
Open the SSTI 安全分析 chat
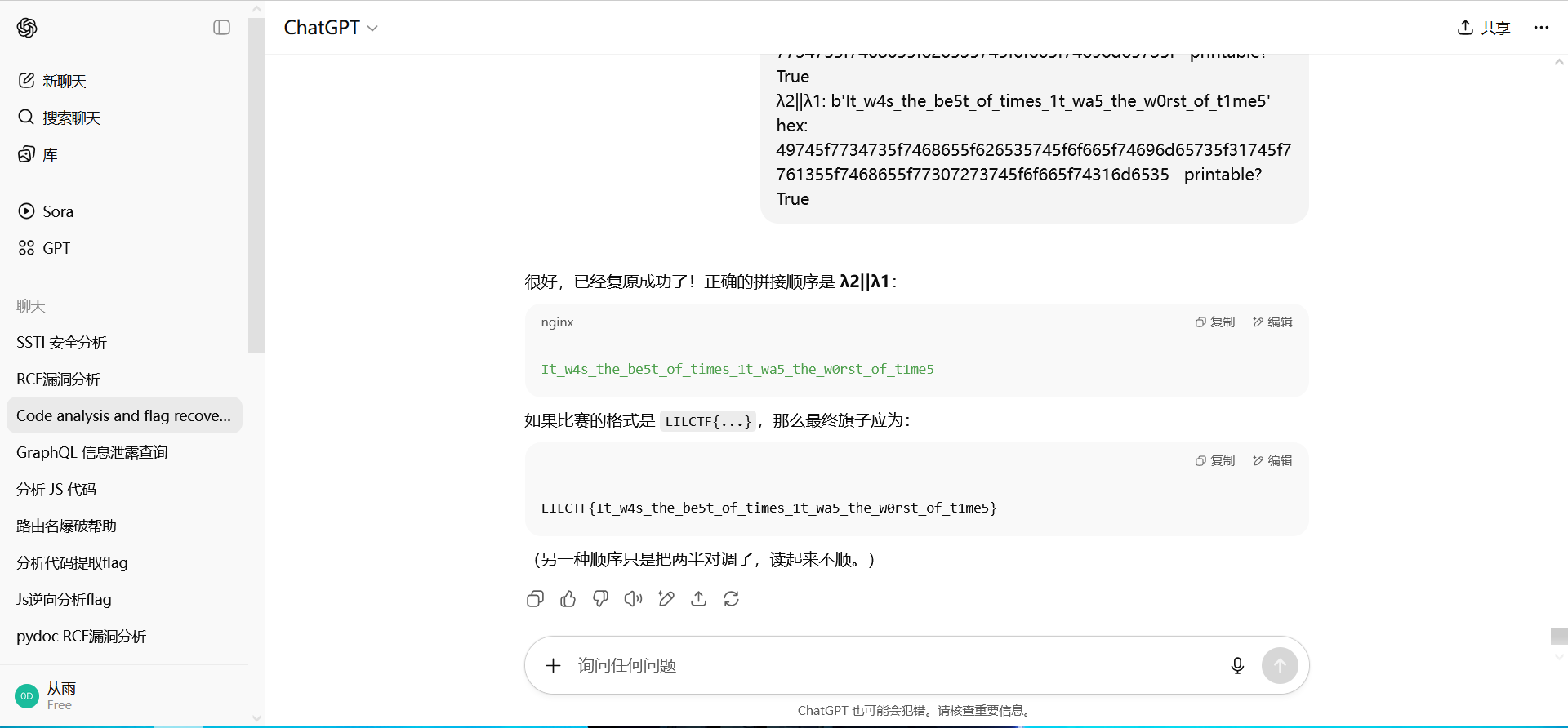[x=61, y=343]
